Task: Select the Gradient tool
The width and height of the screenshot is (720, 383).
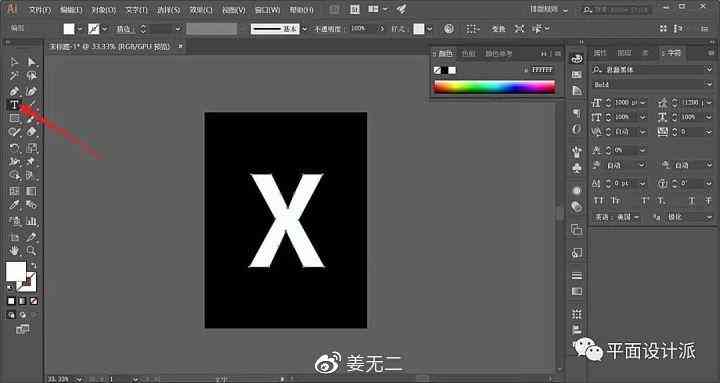Action: coord(31,191)
